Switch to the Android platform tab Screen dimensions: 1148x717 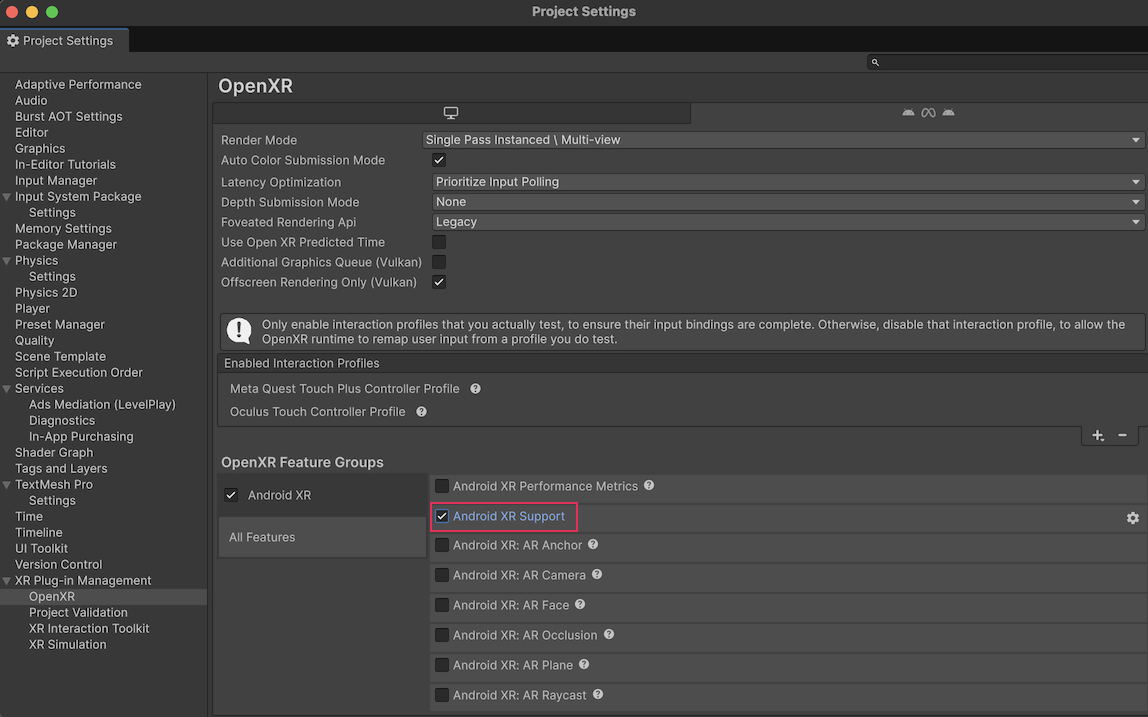927,113
